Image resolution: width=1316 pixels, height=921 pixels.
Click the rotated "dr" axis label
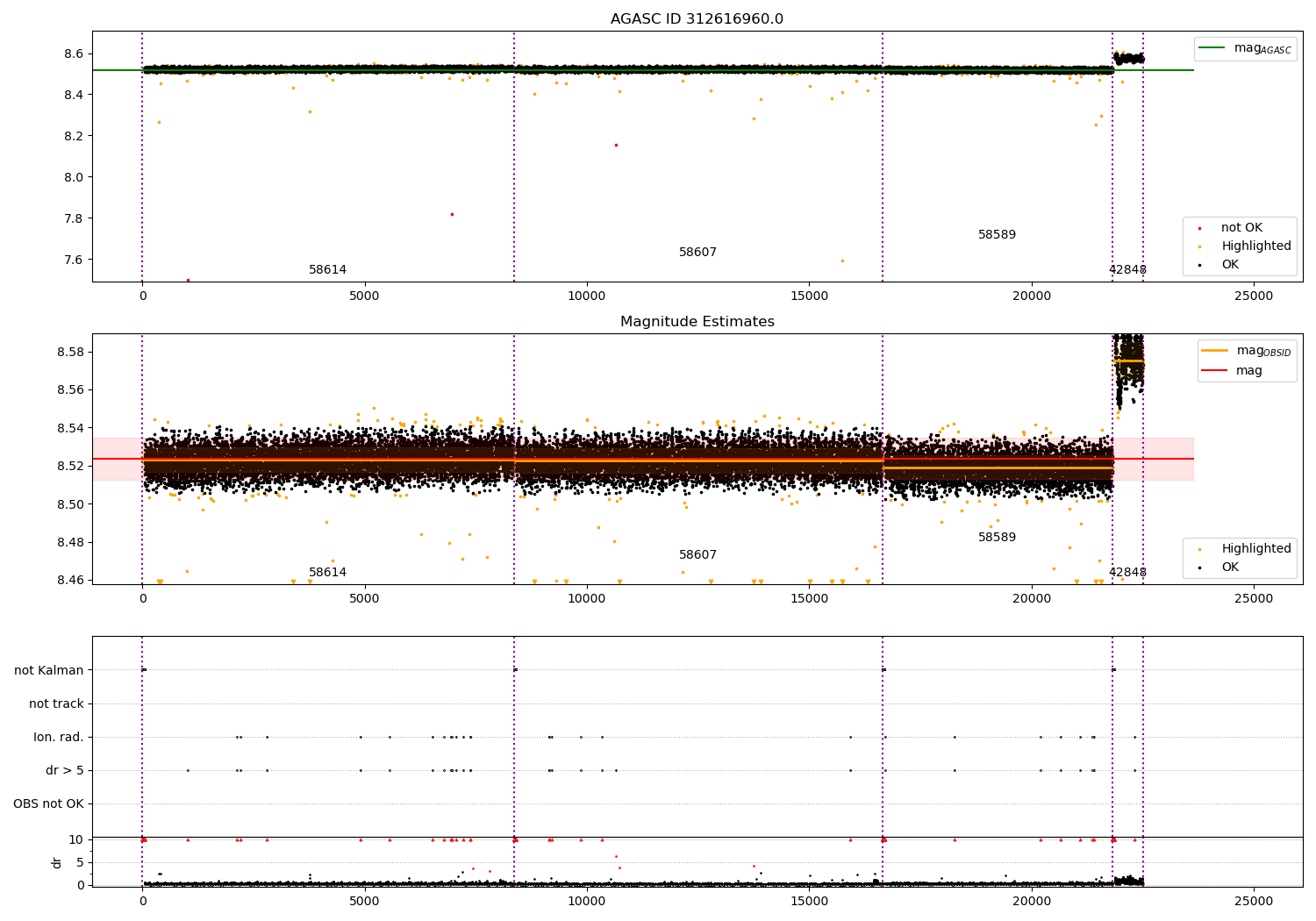click(57, 862)
